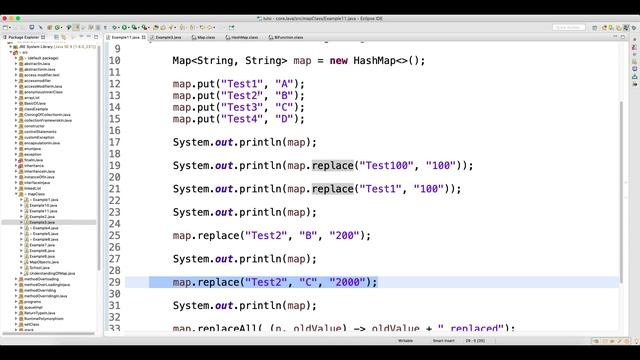Toggle Show Whitespace Characters in the toolbar

[105, 27]
